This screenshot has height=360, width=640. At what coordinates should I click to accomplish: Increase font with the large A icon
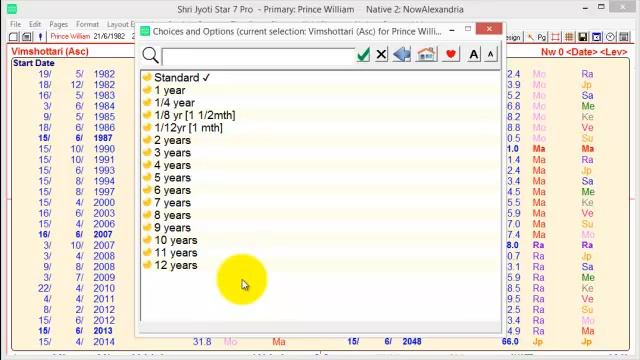473,54
